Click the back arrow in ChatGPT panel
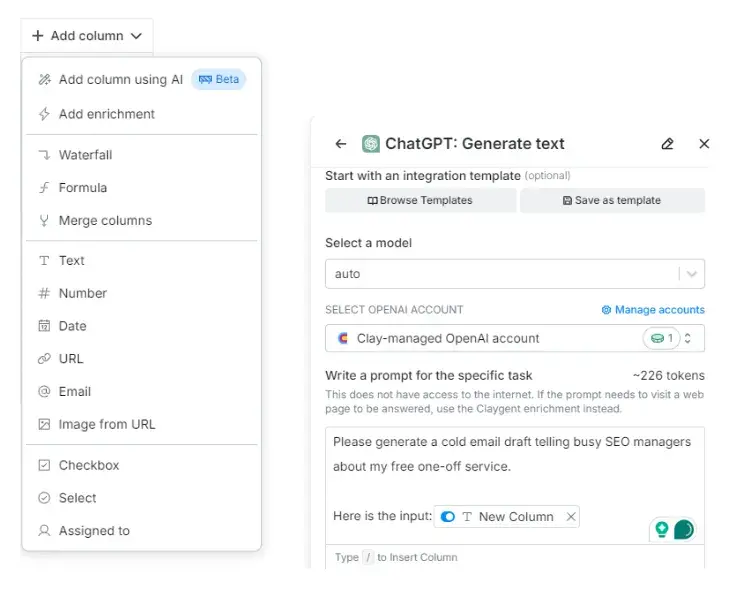Image resolution: width=756 pixels, height=608 pixels. click(x=341, y=144)
